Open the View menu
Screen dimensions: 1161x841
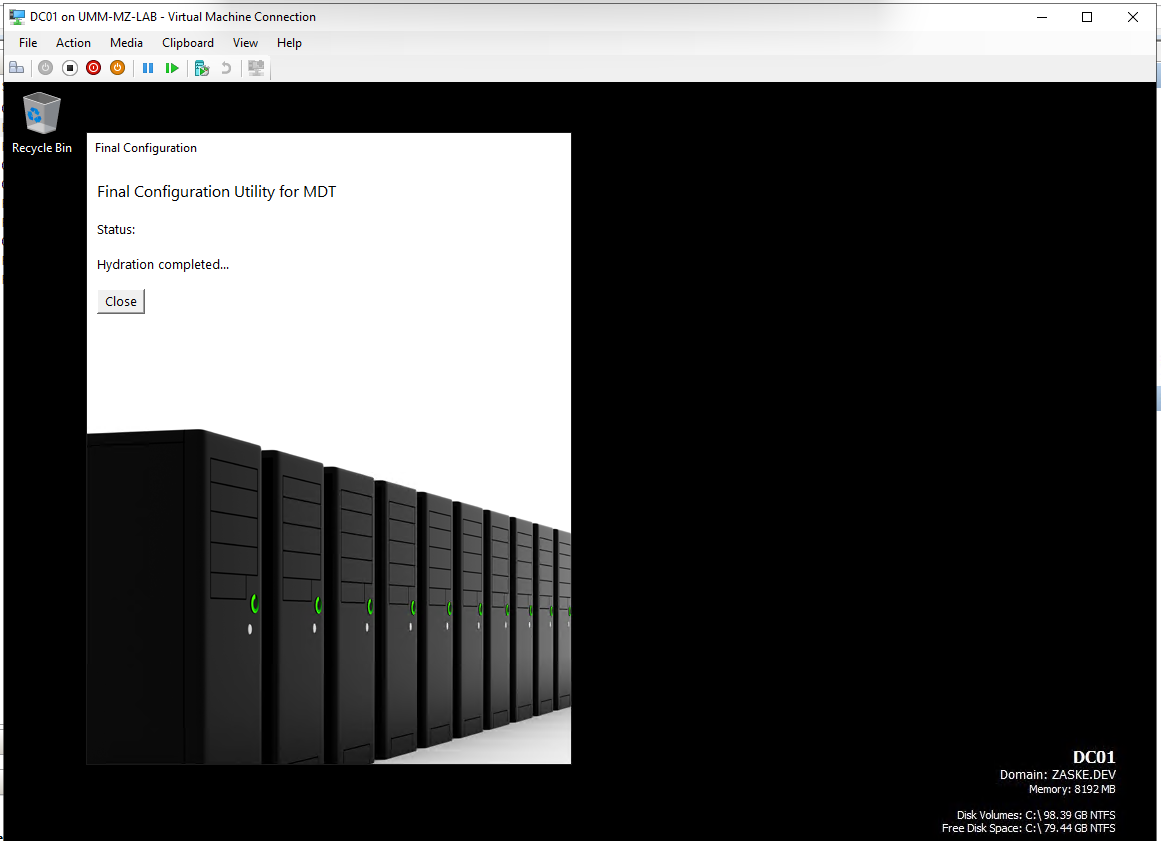(x=245, y=43)
